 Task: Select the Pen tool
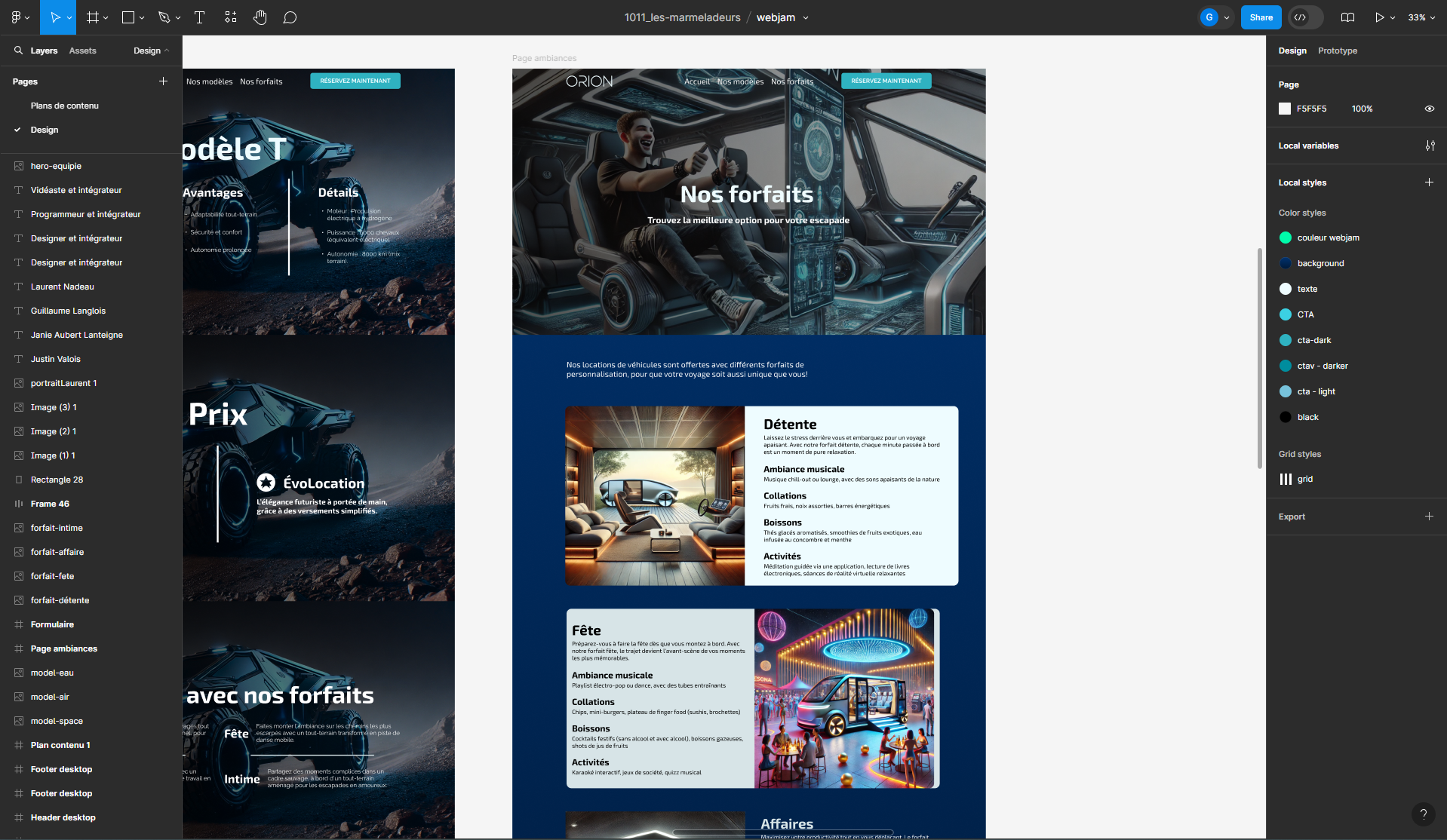[163, 17]
